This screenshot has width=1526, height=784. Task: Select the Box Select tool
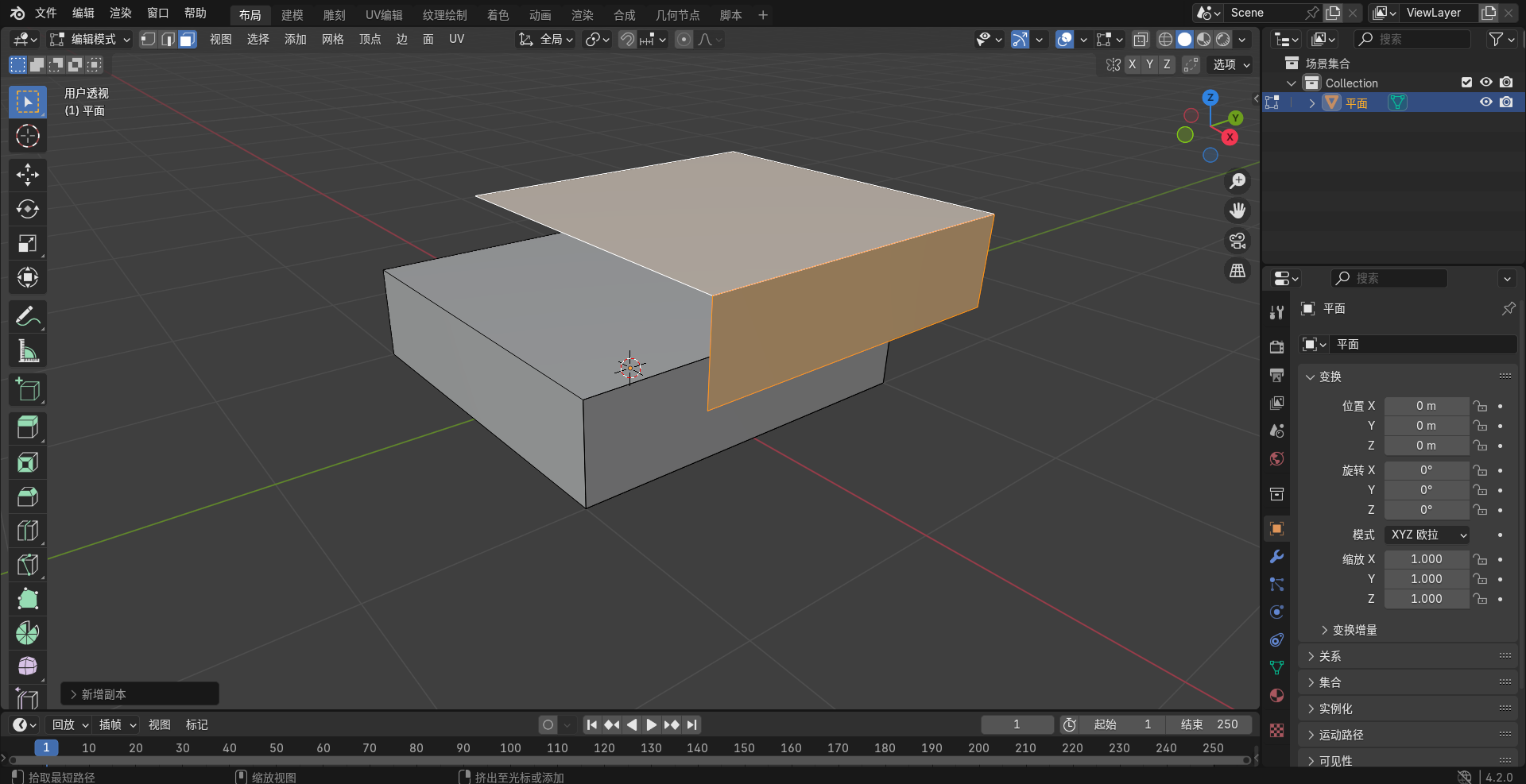pos(28,102)
